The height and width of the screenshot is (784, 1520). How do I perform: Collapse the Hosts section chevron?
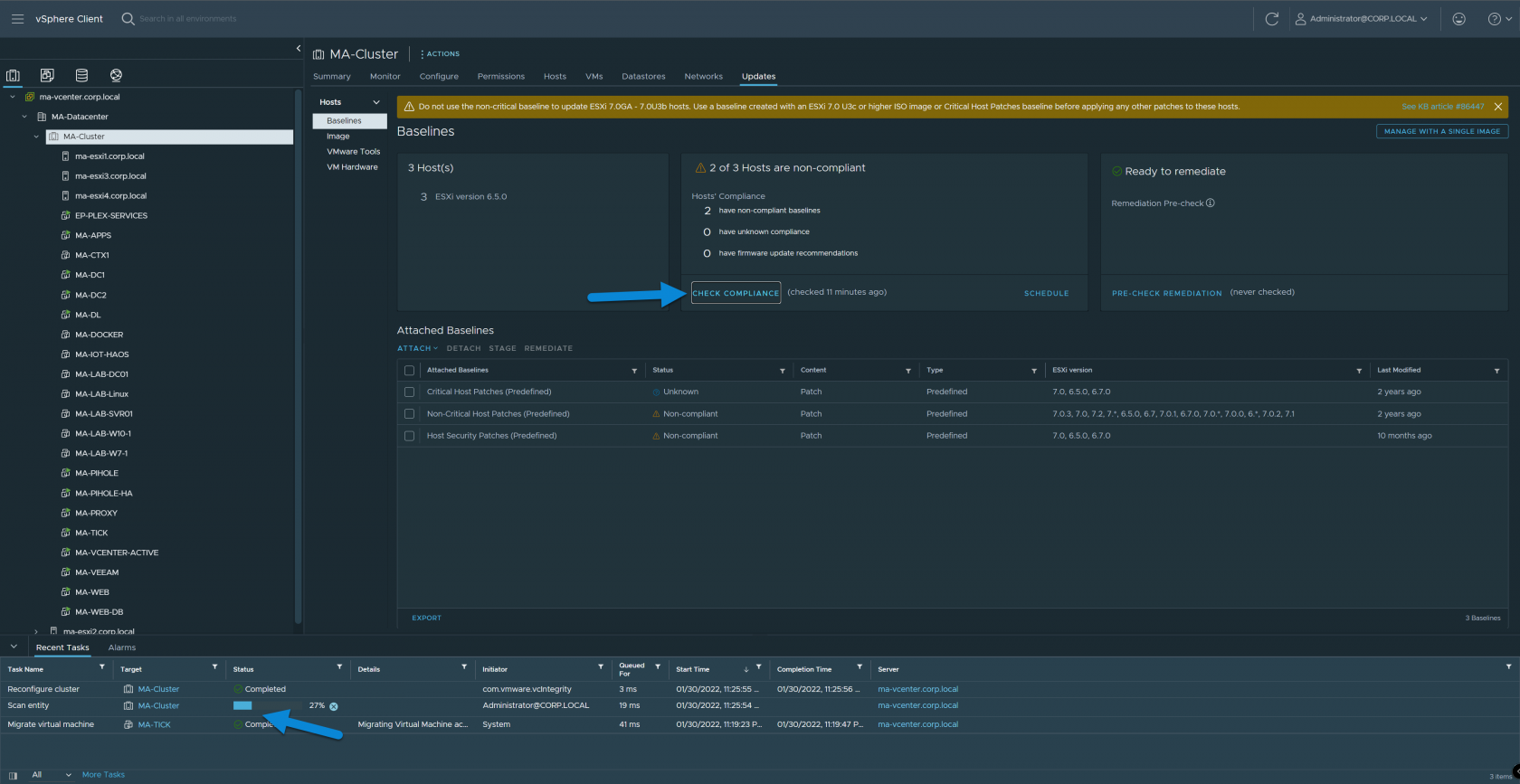click(376, 102)
